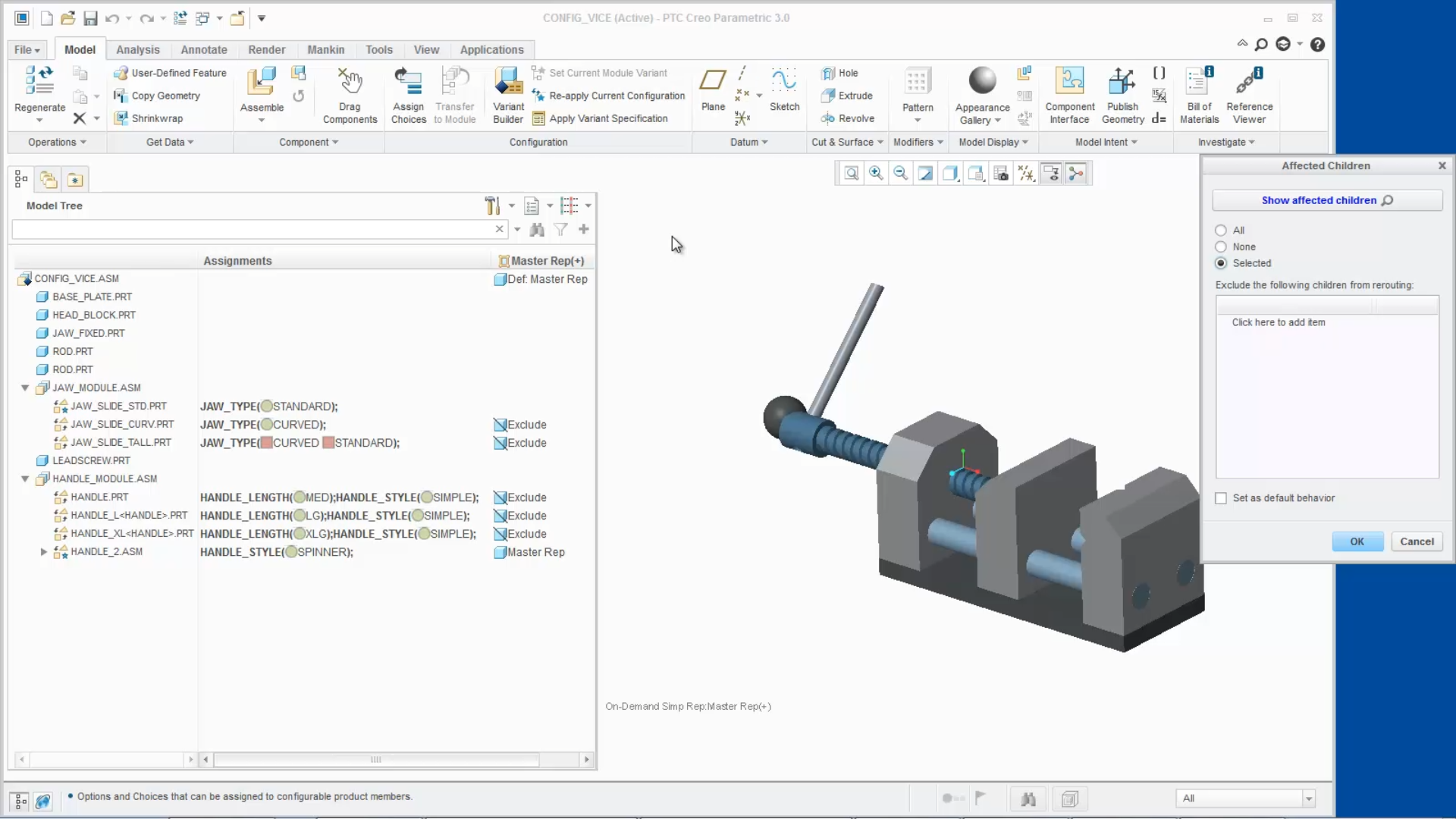Launch the Reference Viewer

click(x=1250, y=93)
